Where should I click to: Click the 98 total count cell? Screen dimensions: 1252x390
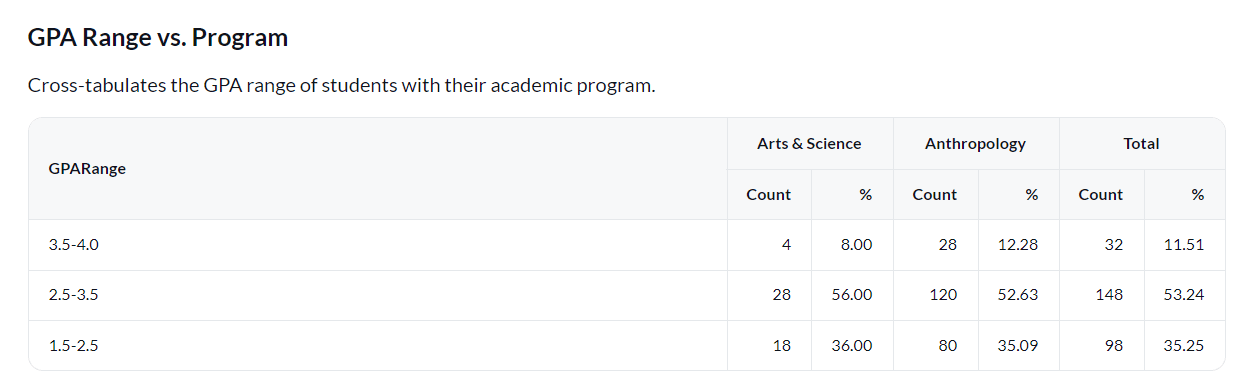point(1113,346)
